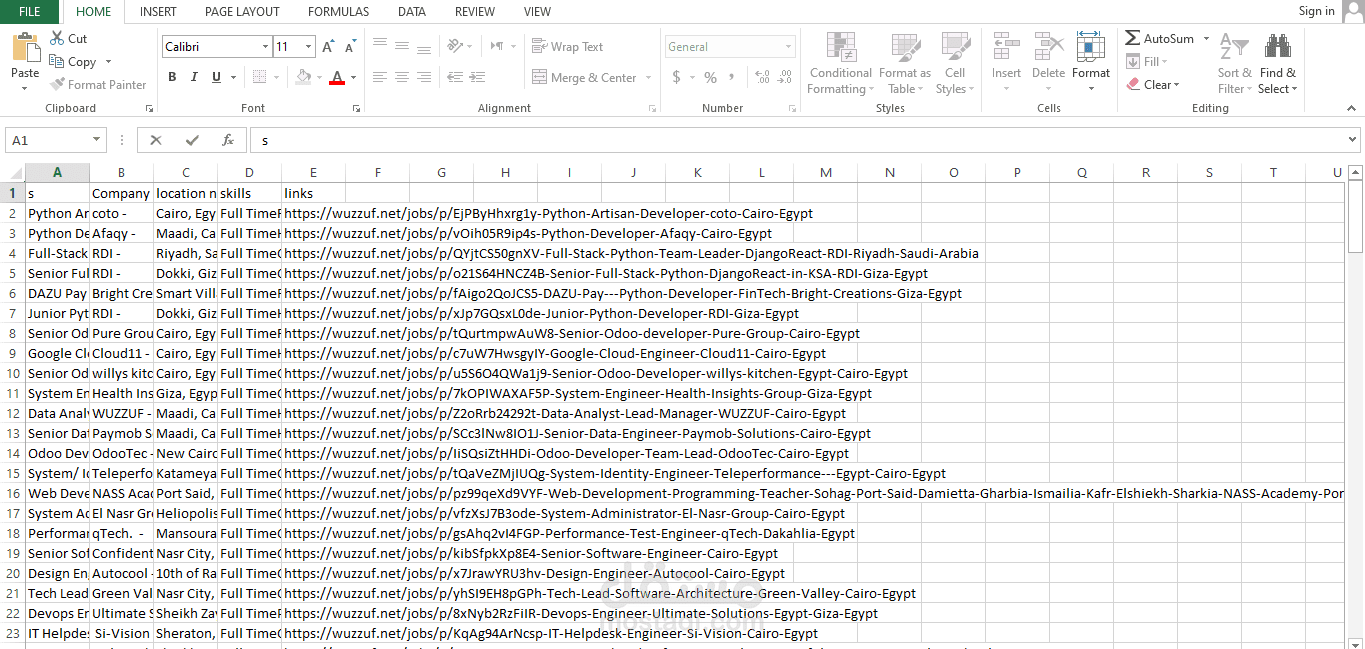Viewport: 1365px width, 649px height.
Task: Open the Merge & Center dropdown arrow
Action: tap(649, 77)
